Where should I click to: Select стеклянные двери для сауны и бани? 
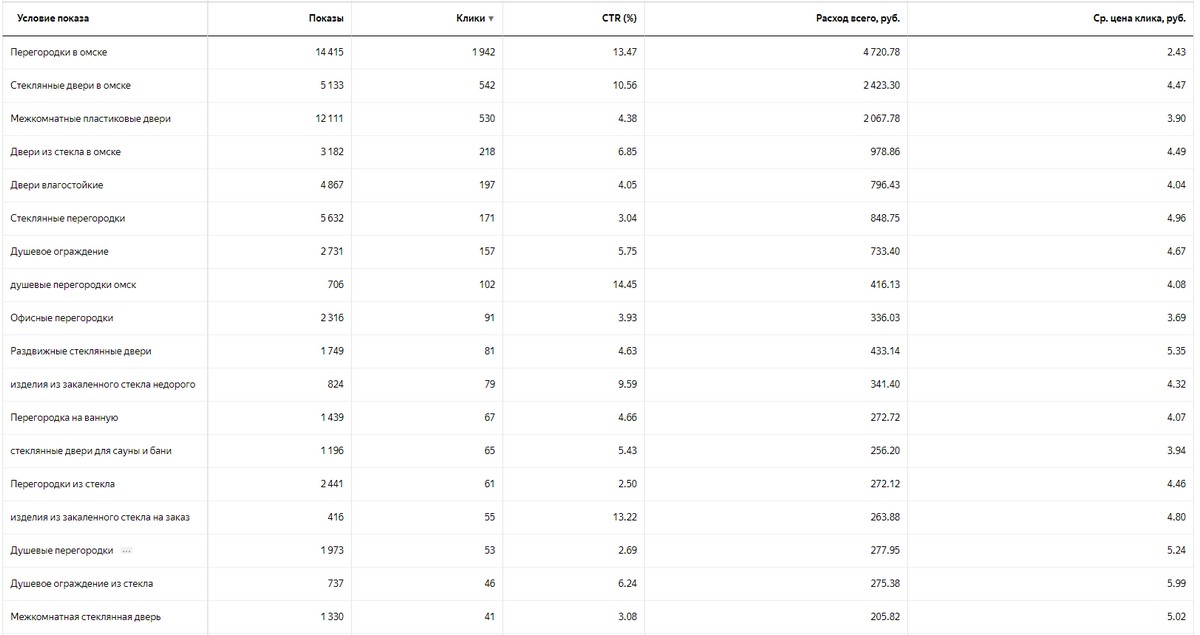(x=90, y=451)
